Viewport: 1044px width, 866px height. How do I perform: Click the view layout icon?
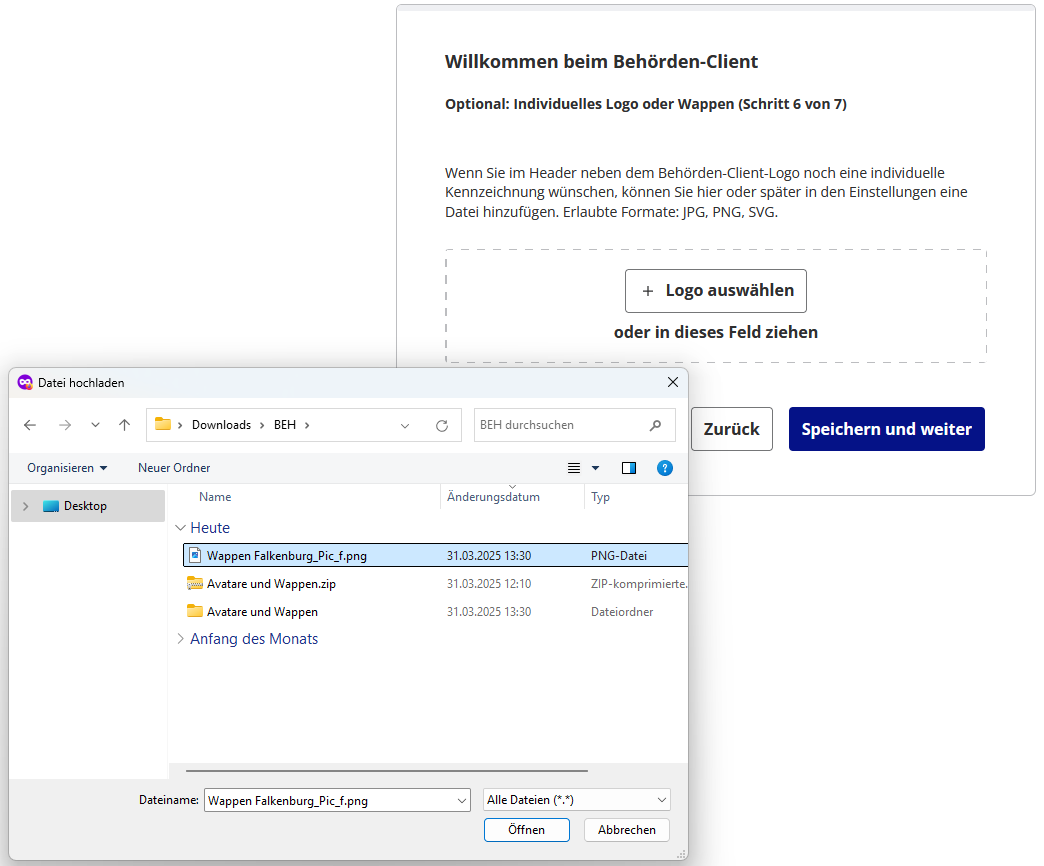(574, 468)
